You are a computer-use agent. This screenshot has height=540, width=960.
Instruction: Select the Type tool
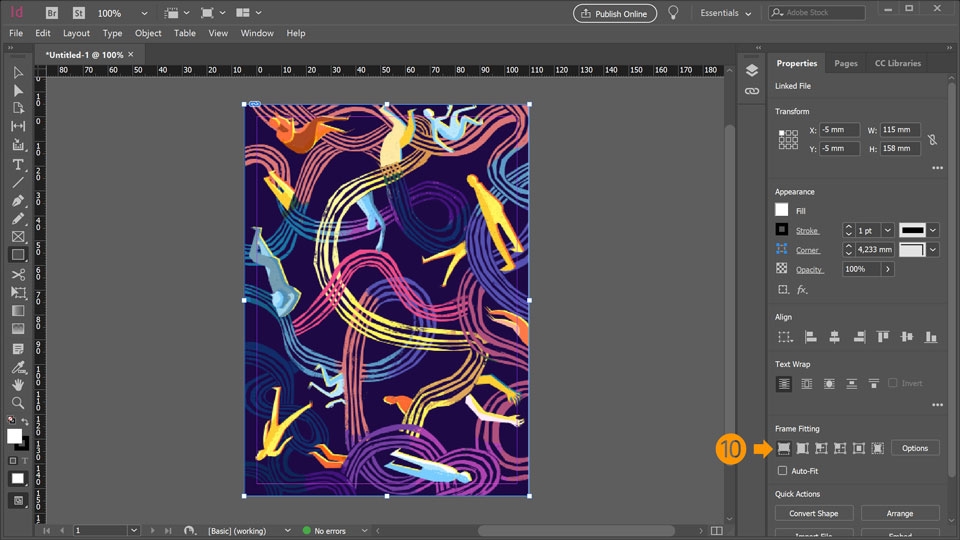[x=18, y=164]
